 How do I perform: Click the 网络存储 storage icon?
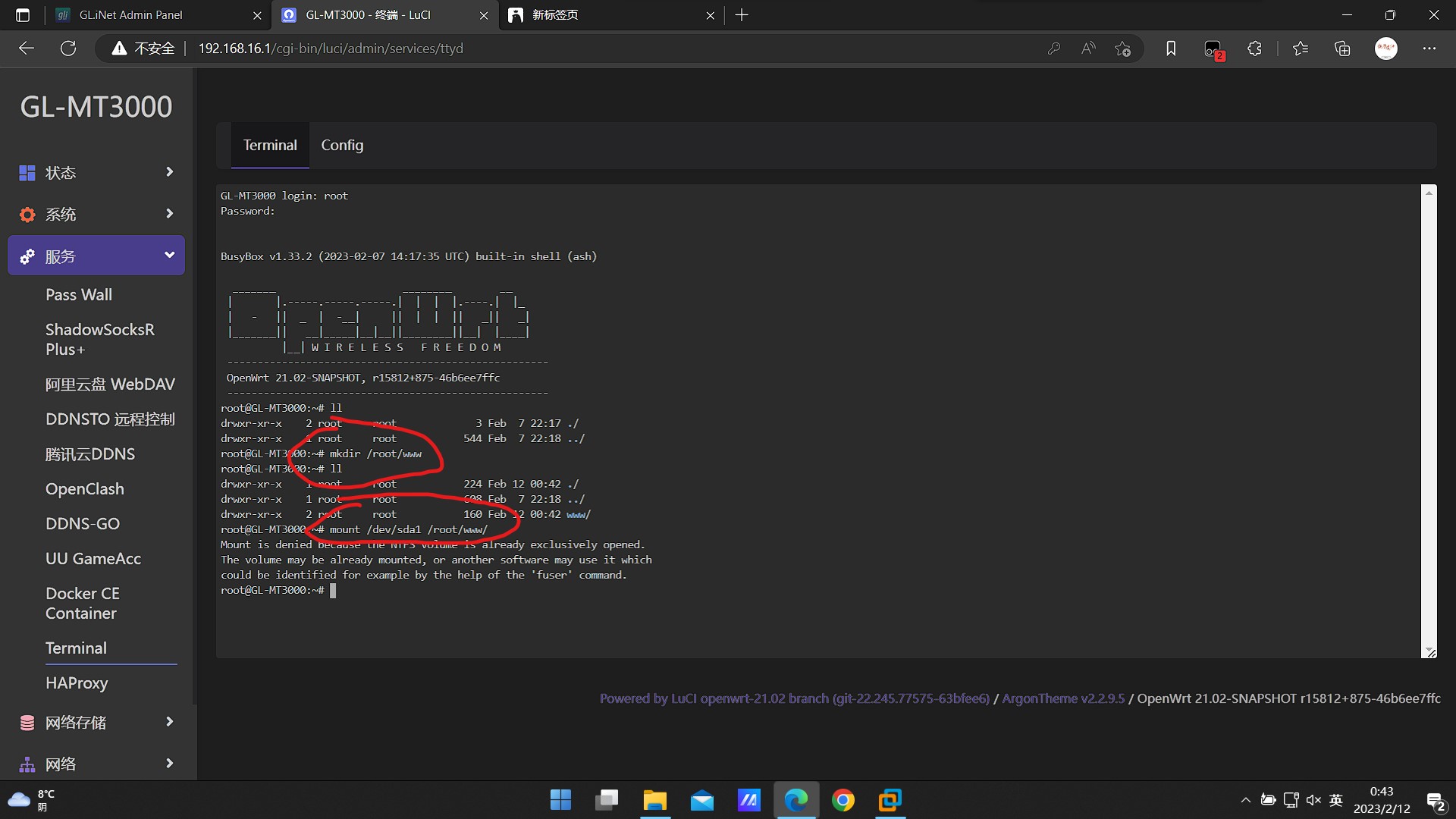tap(27, 723)
